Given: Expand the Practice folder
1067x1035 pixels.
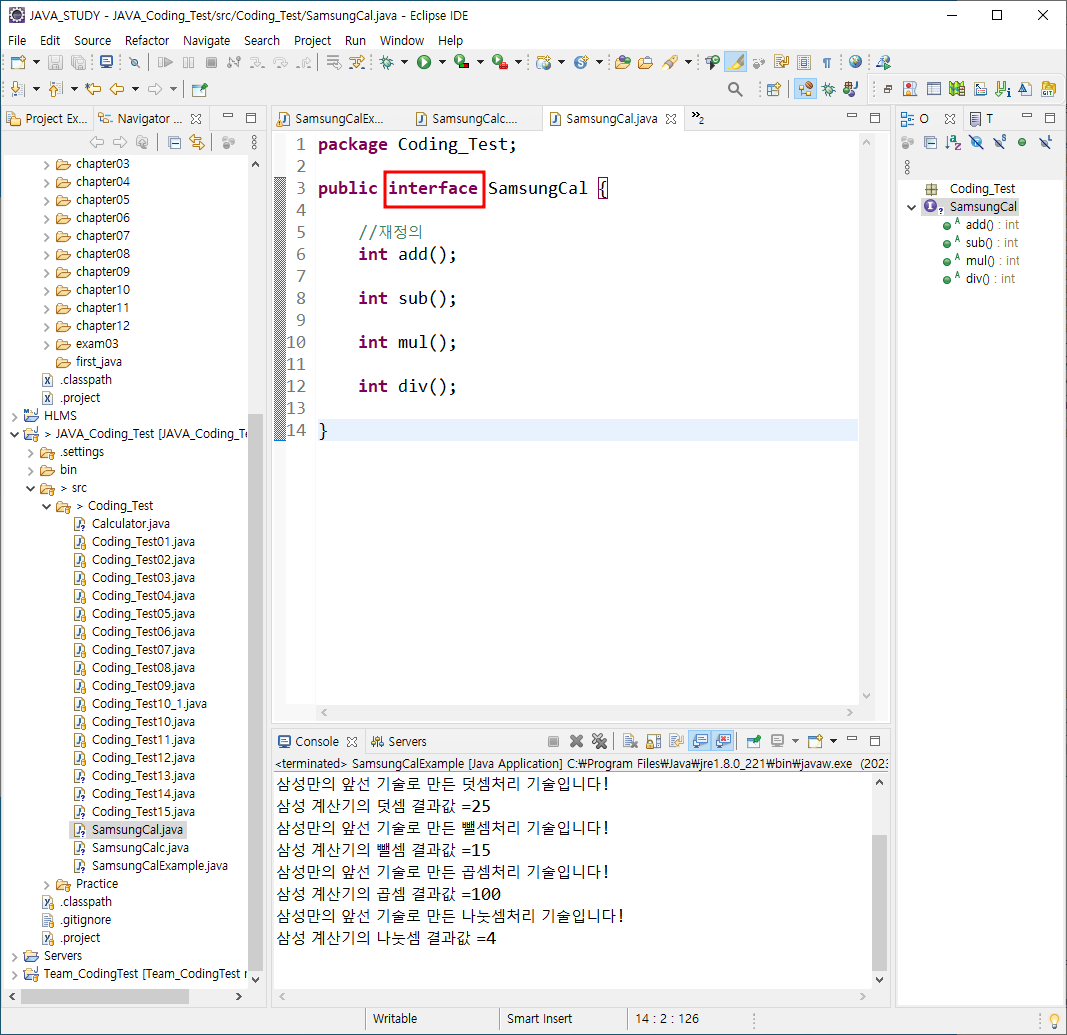Looking at the screenshot, I should [46, 885].
